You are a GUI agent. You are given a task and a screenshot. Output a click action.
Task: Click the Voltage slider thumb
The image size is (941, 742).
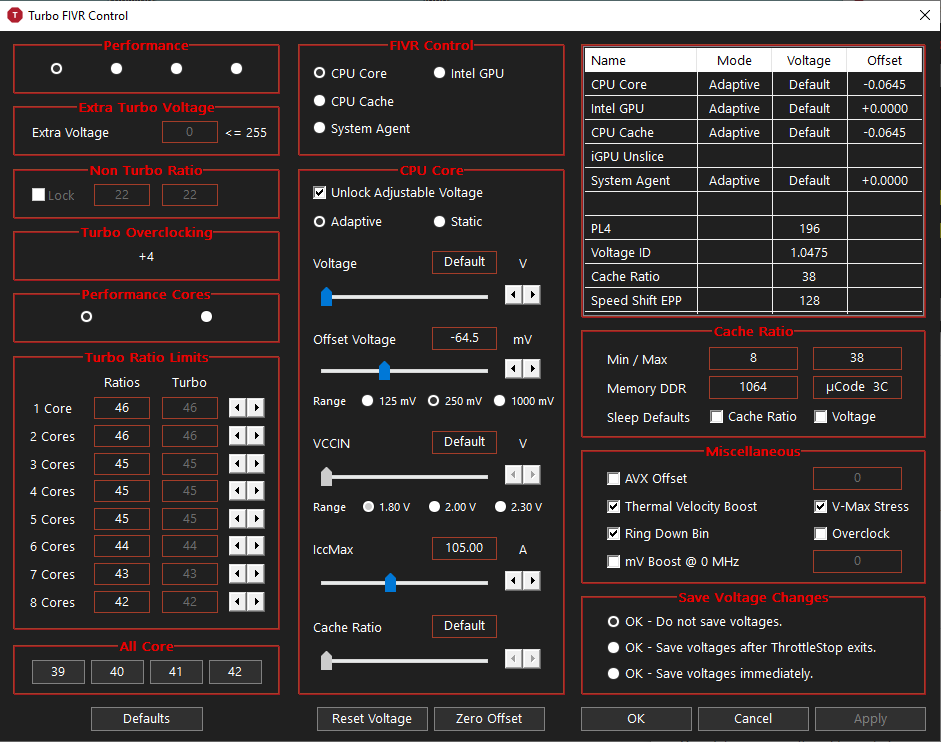(326, 297)
